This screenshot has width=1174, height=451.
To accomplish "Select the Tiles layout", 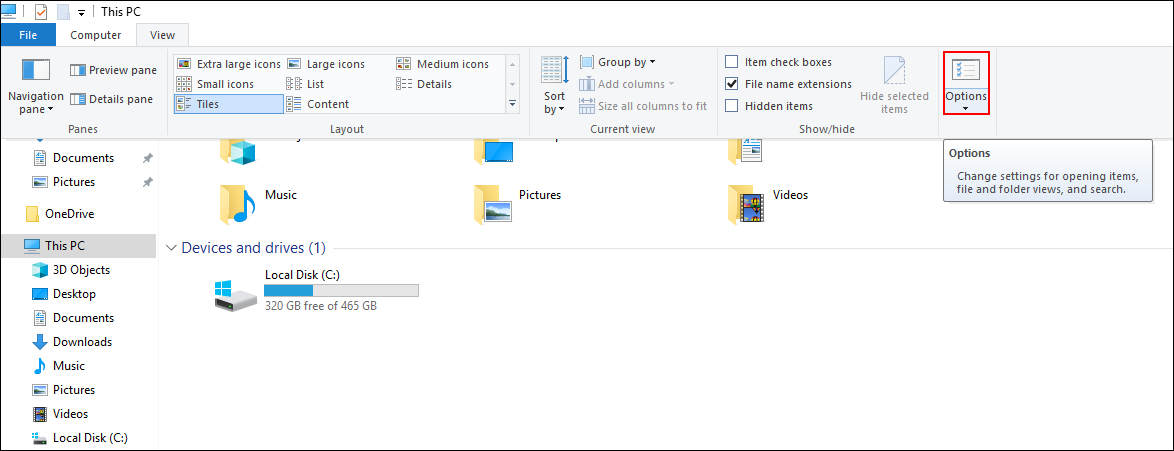I will coord(228,104).
